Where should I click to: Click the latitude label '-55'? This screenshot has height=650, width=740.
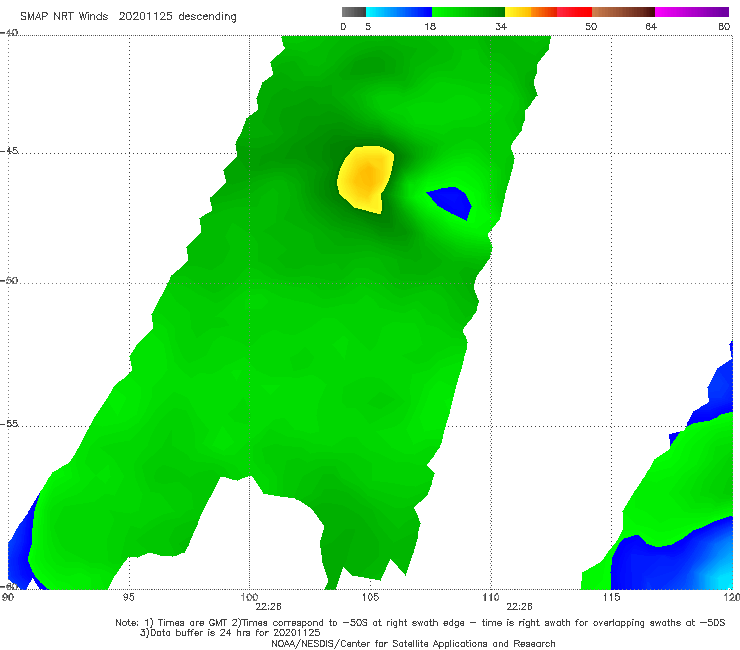coord(9,424)
